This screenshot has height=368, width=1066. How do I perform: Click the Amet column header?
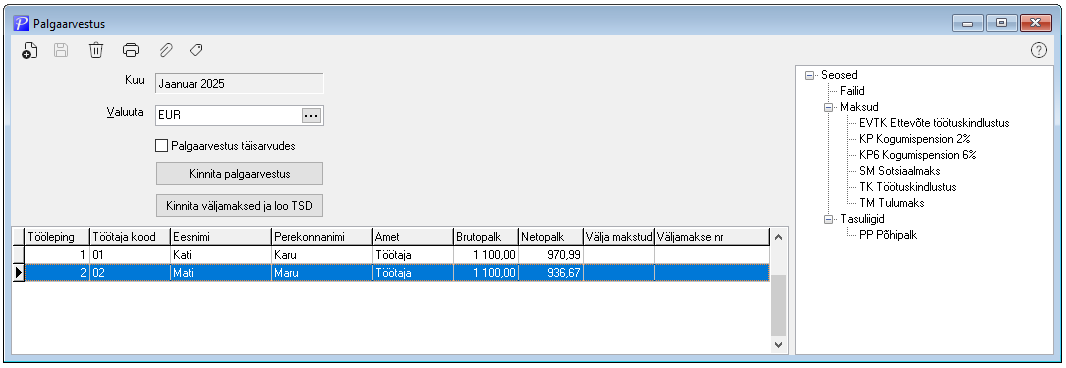coord(413,237)
